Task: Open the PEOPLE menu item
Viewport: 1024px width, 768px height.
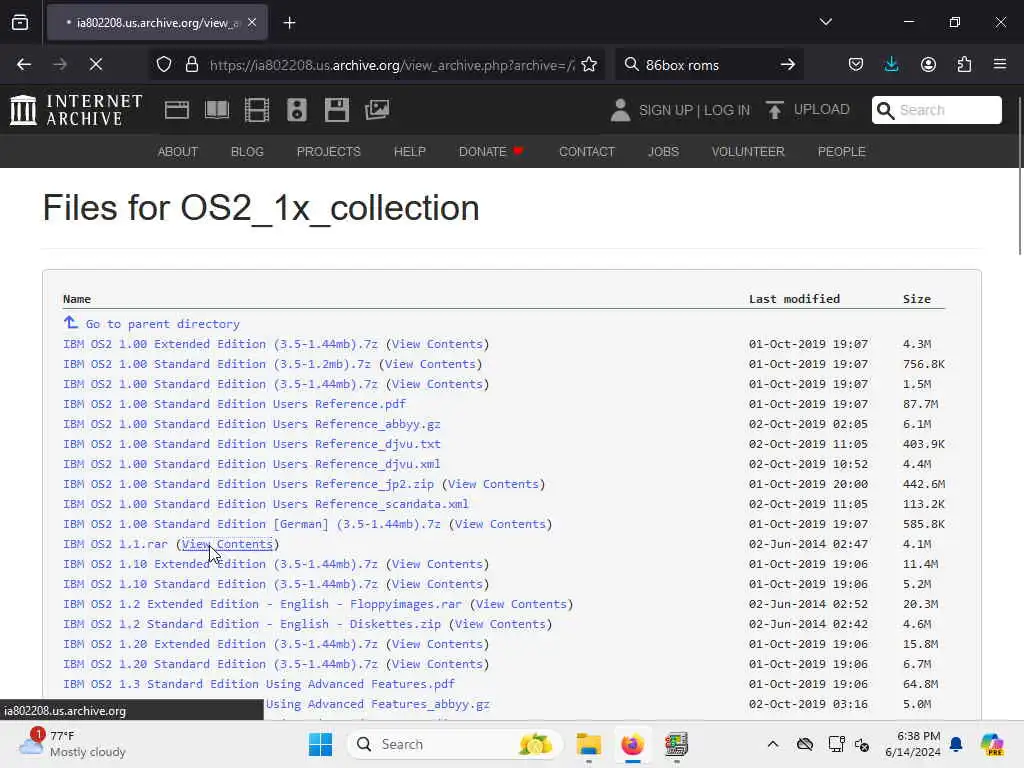Action: coord(841,152)
